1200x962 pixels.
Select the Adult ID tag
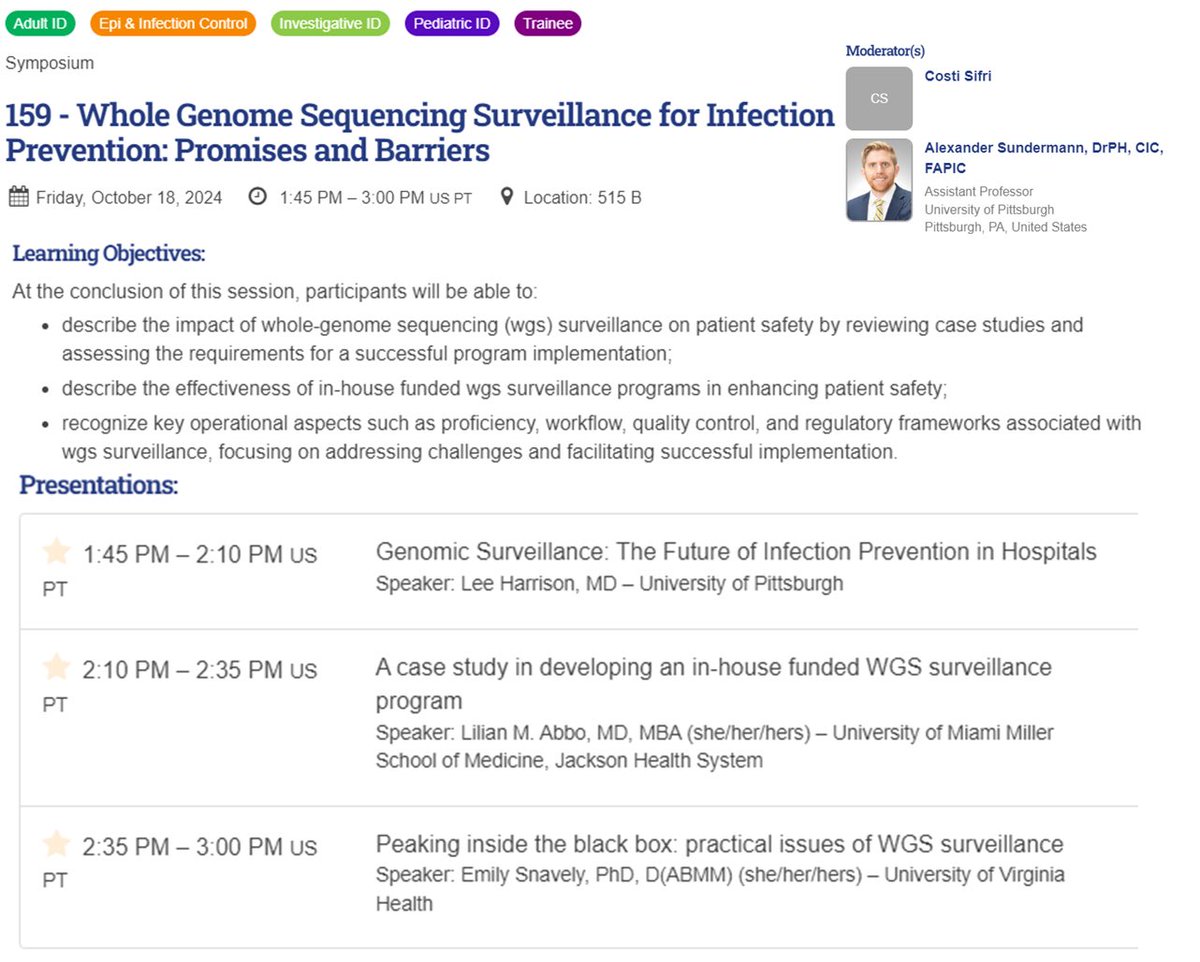40,23
